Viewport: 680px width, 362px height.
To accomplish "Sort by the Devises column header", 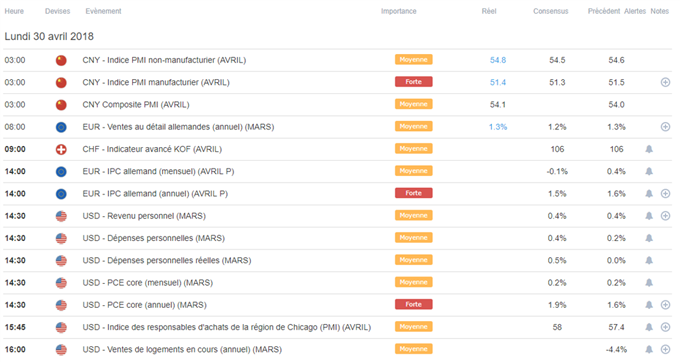I will coord(57,11).
